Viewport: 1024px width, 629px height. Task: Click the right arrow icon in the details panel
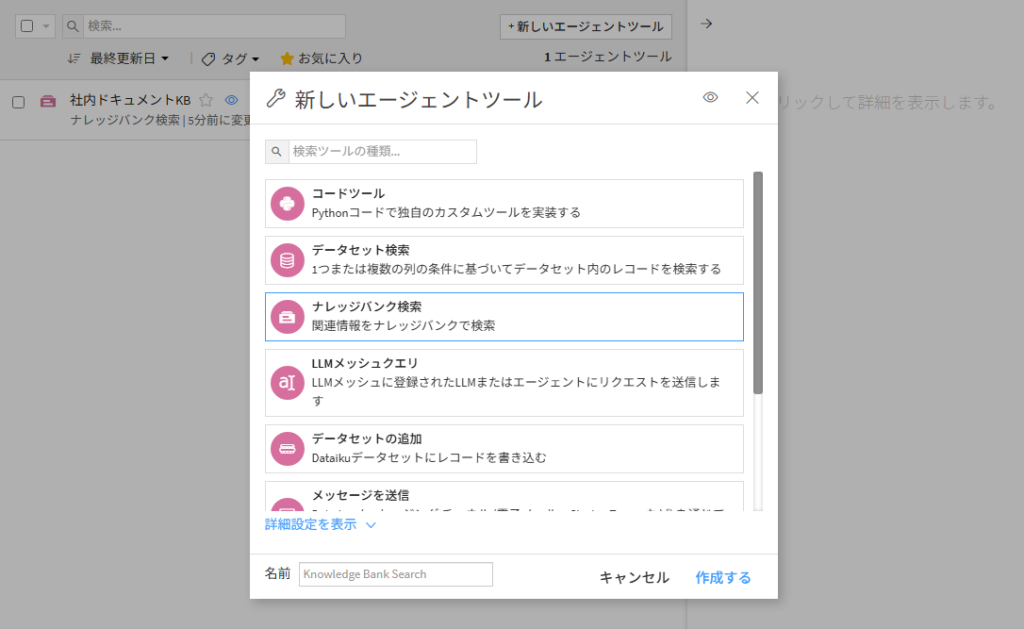705,24
